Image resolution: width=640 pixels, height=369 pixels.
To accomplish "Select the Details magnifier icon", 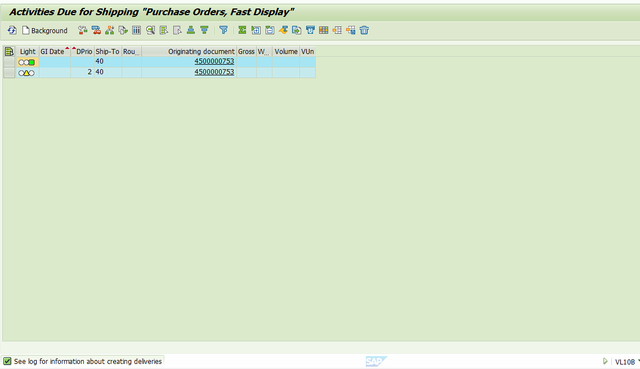I will coord(150,30).
